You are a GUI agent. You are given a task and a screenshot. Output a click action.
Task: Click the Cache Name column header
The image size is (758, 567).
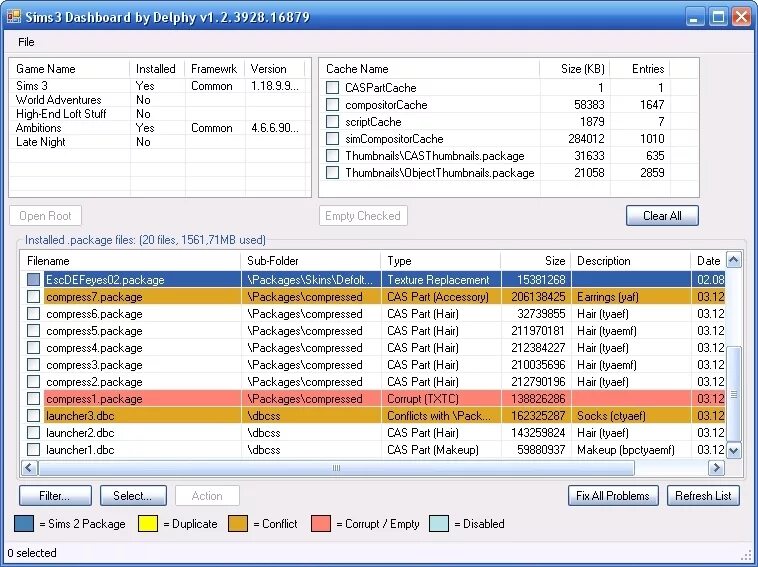pyautogui.click(x=429, y=69)
